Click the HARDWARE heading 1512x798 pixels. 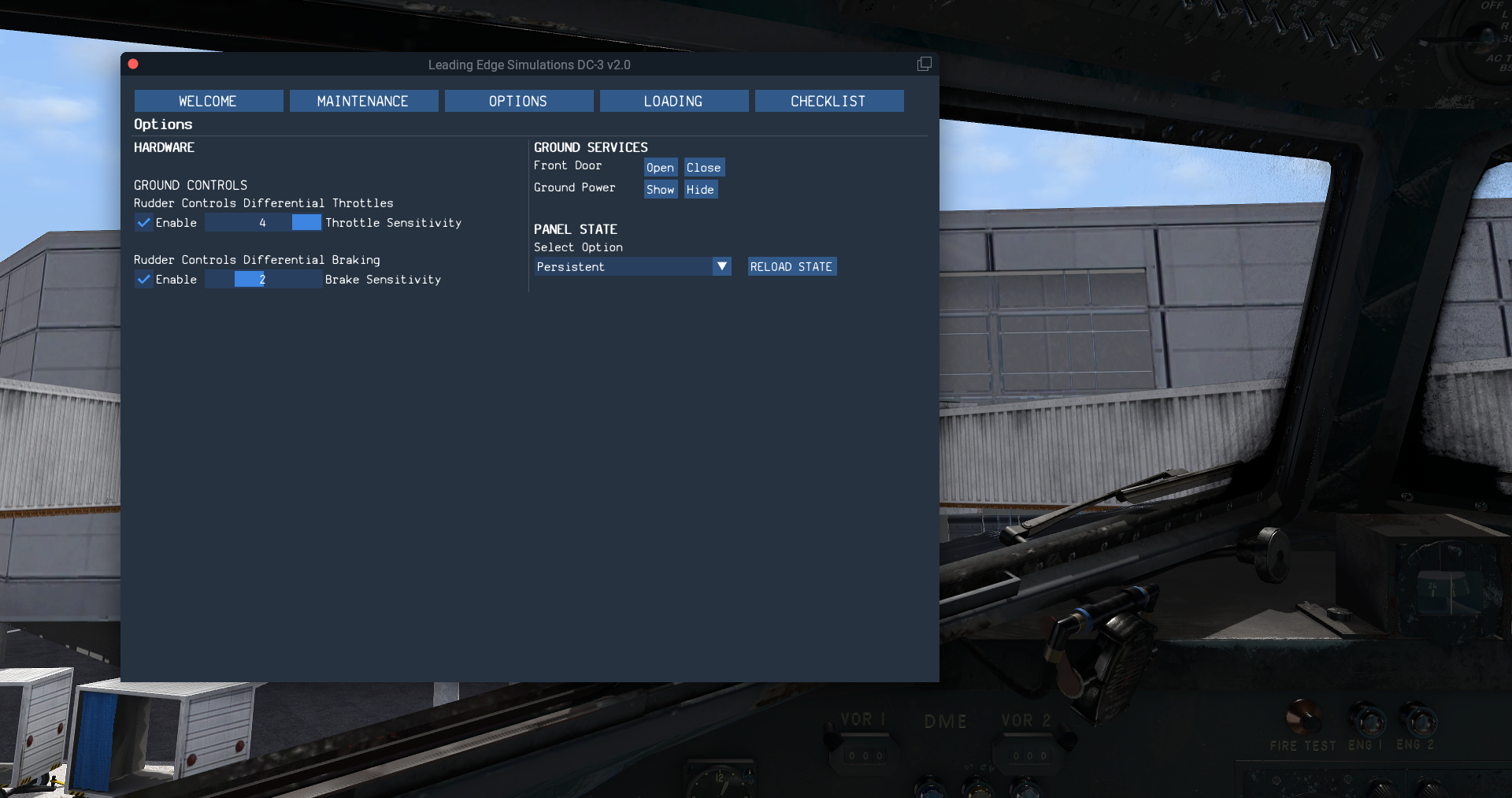tap(164, 147)
